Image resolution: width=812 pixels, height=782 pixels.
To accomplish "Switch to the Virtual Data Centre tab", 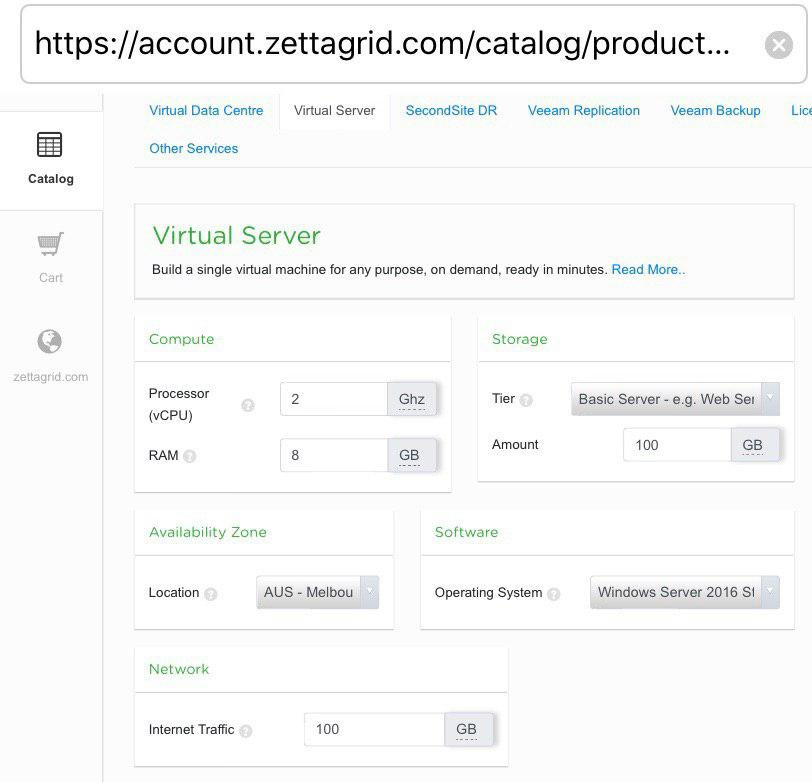I will click(x=206, y=111).
